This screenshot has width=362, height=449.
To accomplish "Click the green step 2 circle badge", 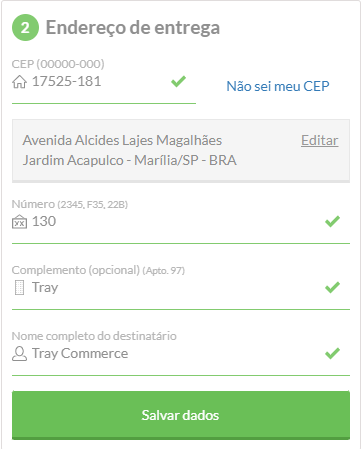I will pyautogui.click(x=25, y=28).
